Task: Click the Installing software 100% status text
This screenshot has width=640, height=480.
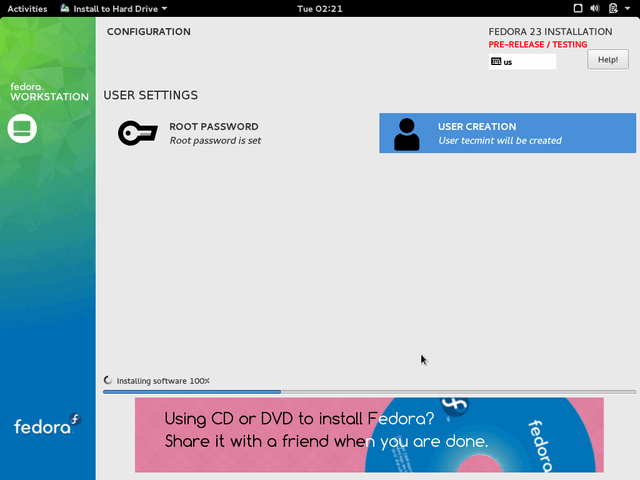Action: tap(163, 381)
